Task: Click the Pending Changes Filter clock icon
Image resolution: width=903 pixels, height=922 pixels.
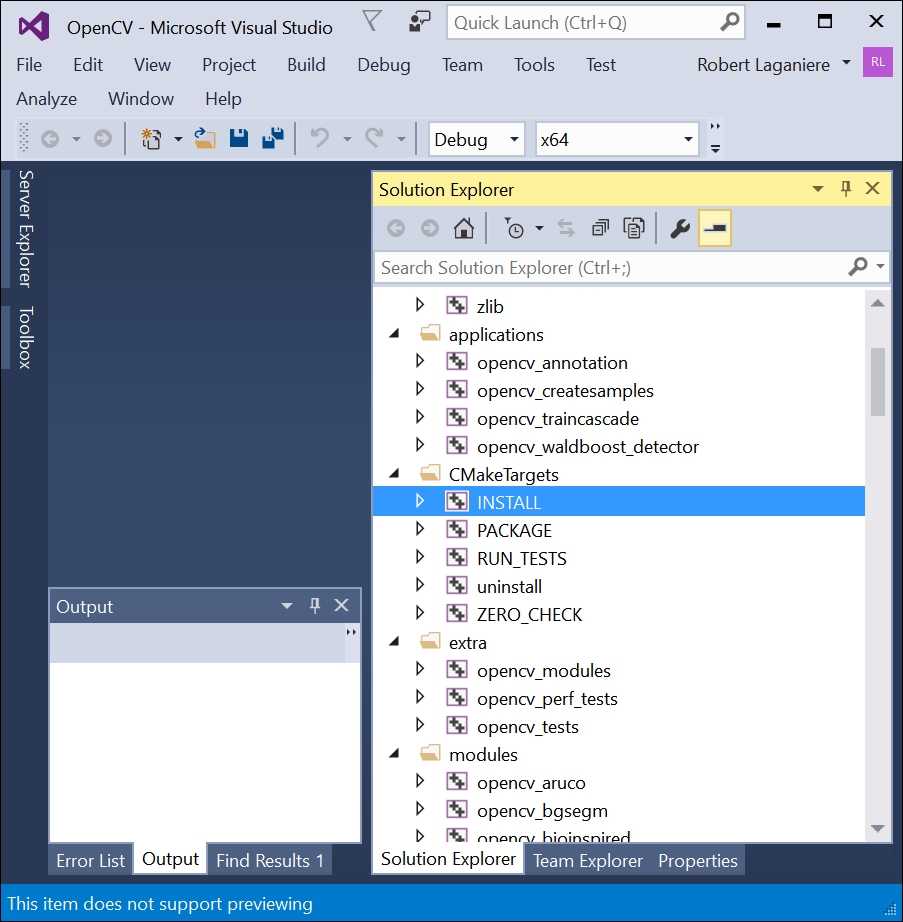Action: 514,228
